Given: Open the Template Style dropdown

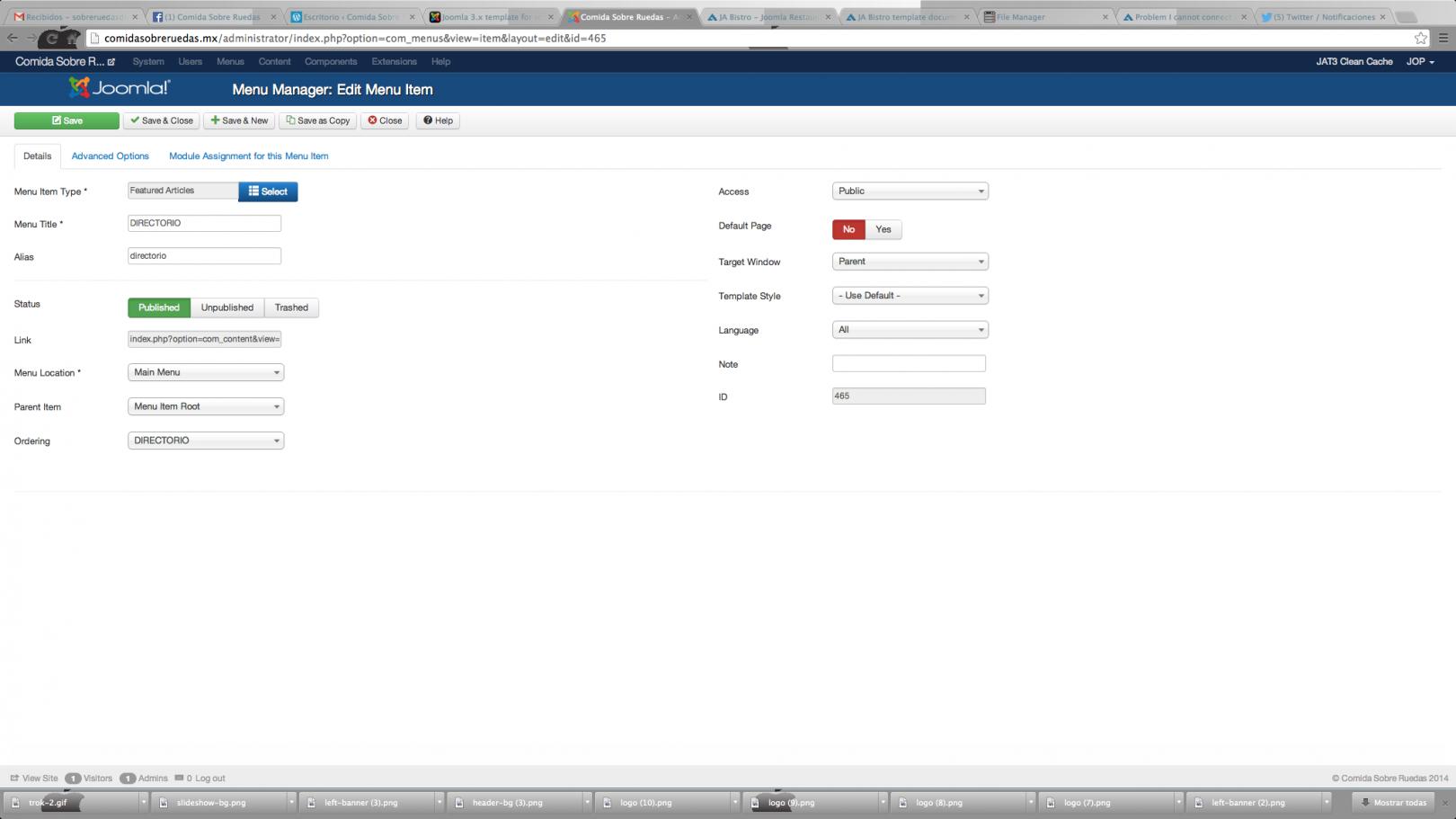Looking at the screenshot, I should (x=910, y=296).
